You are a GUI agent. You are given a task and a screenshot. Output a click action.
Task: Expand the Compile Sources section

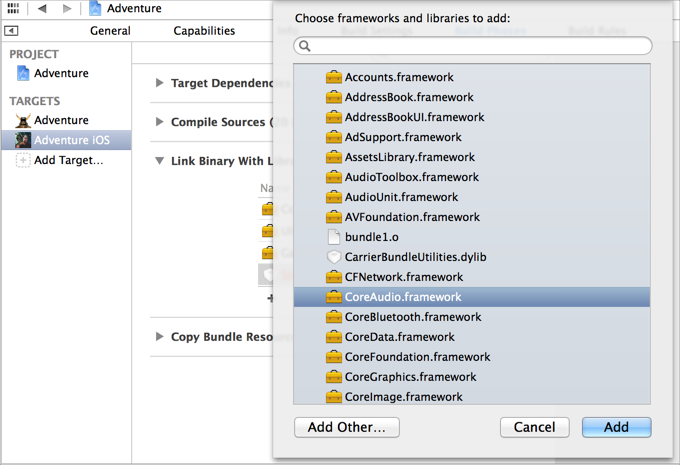coord(160,121)
